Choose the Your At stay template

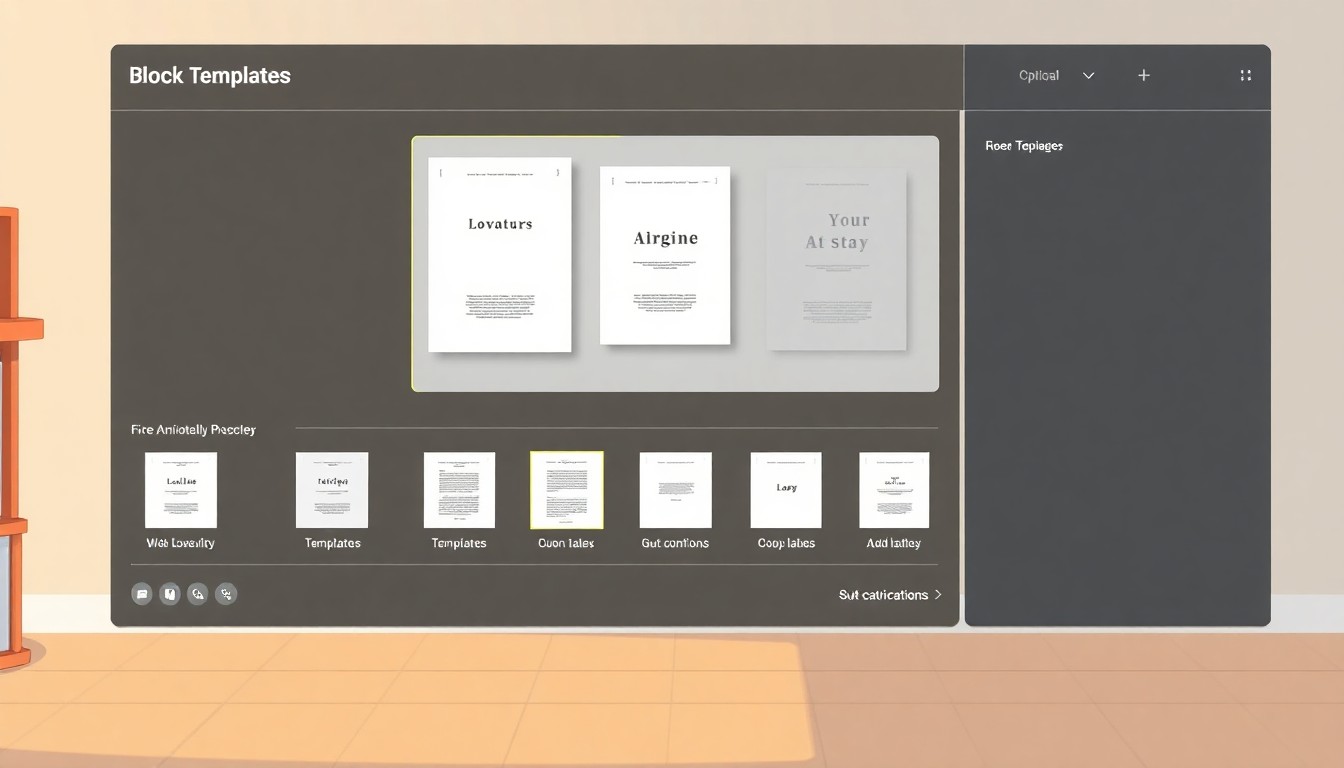837,258
